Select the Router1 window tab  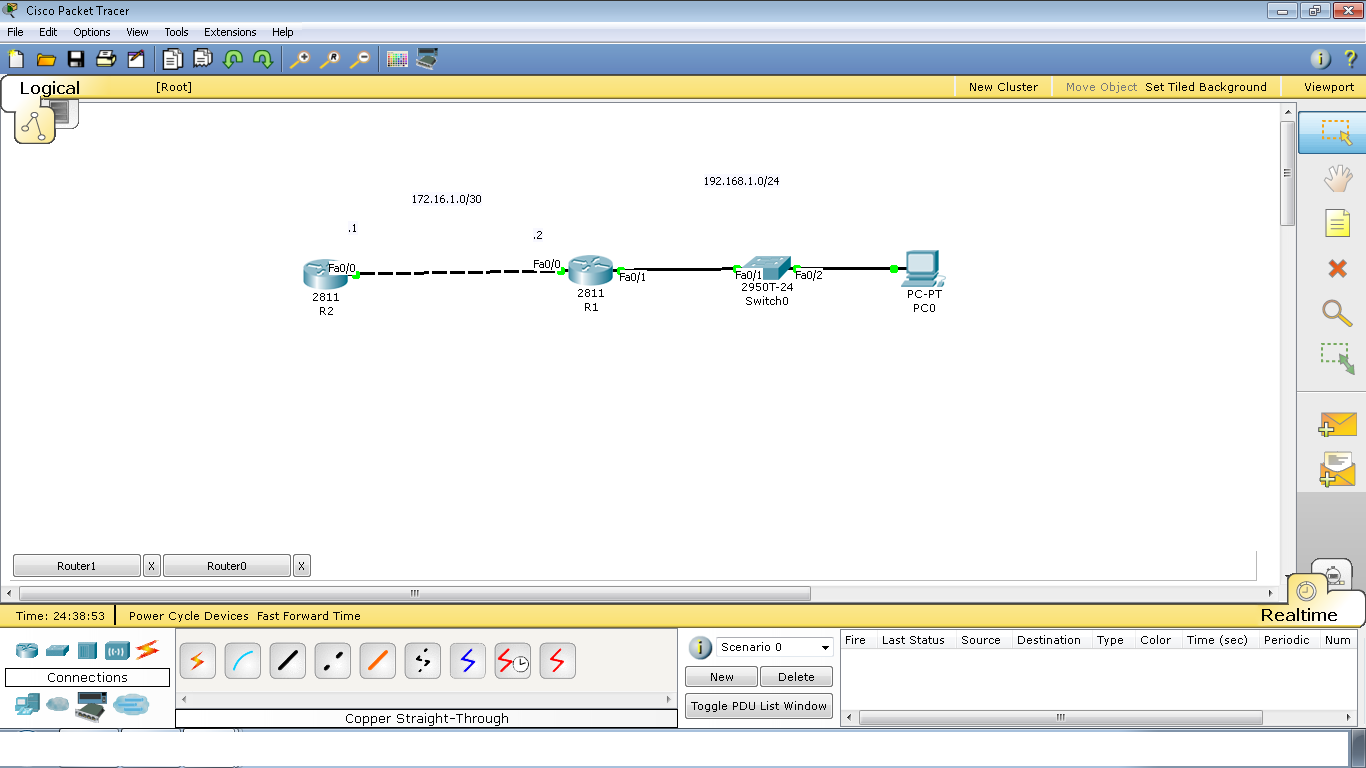click(x=77, y=566)
